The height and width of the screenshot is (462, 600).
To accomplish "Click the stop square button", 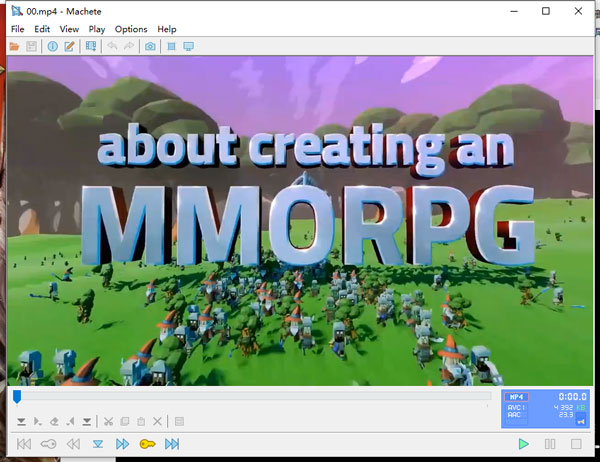I will (576, 444).
